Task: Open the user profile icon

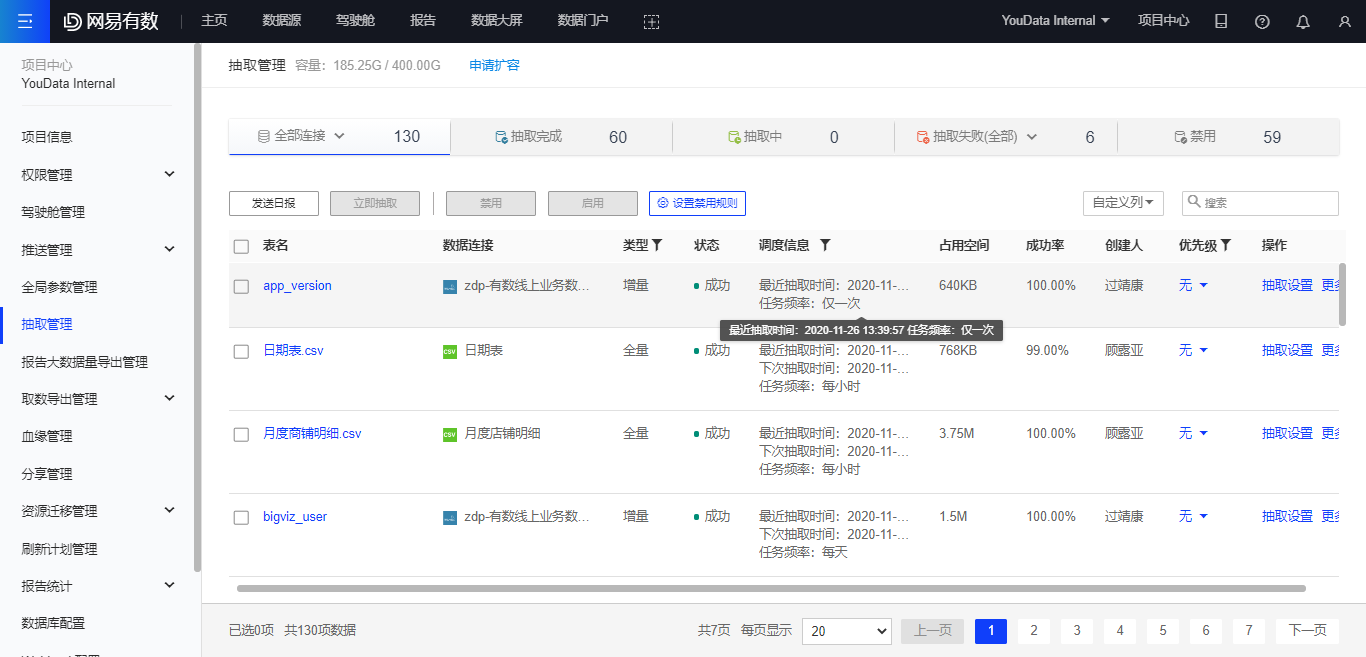Action: pos(1344,21)
